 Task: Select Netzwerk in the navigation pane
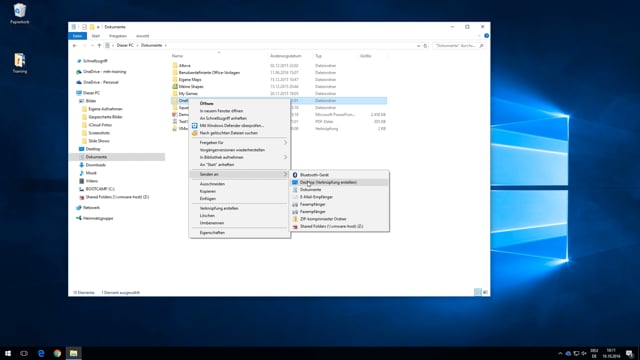91,207
